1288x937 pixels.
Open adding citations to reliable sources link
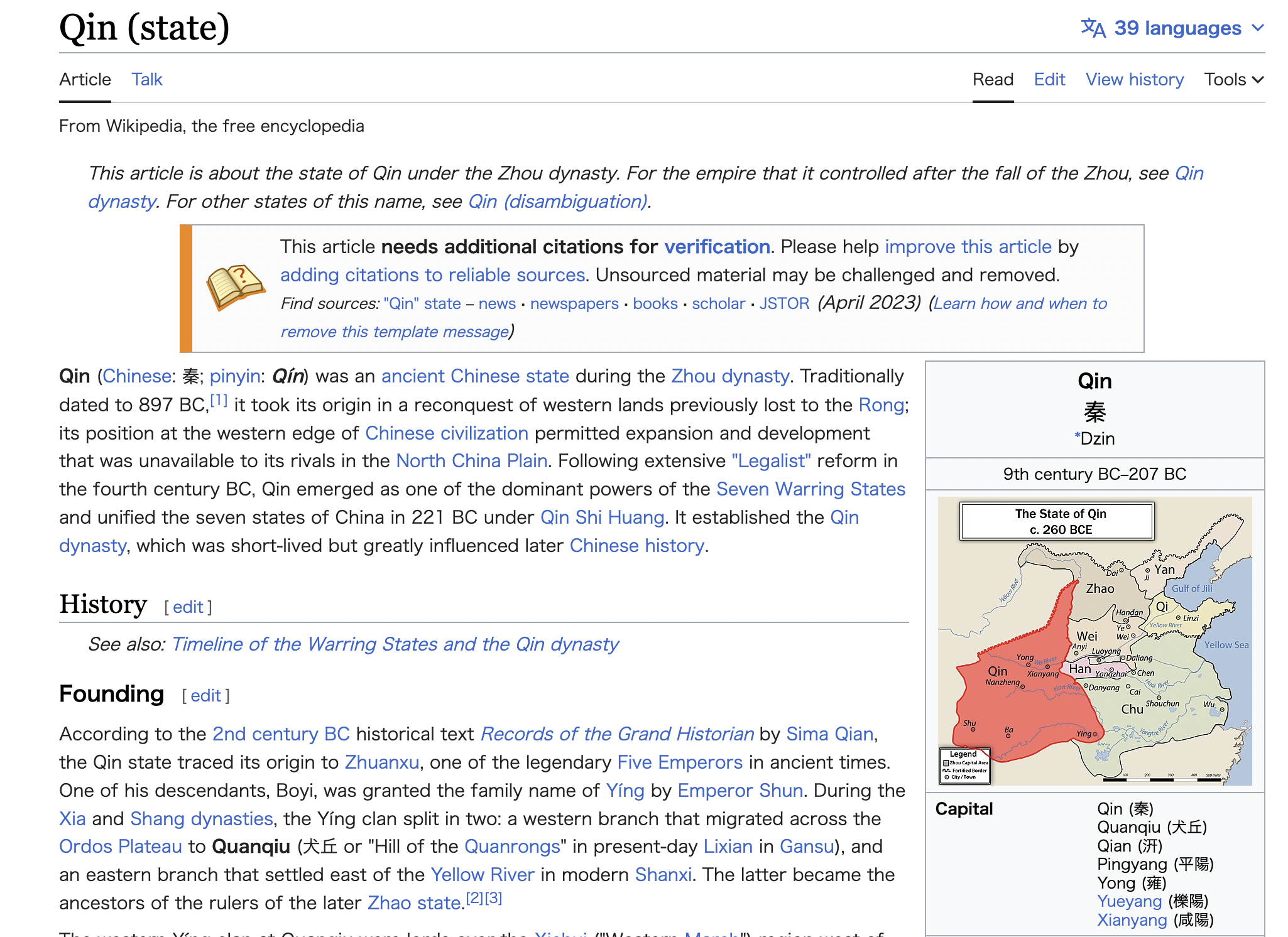pos(433,274)
